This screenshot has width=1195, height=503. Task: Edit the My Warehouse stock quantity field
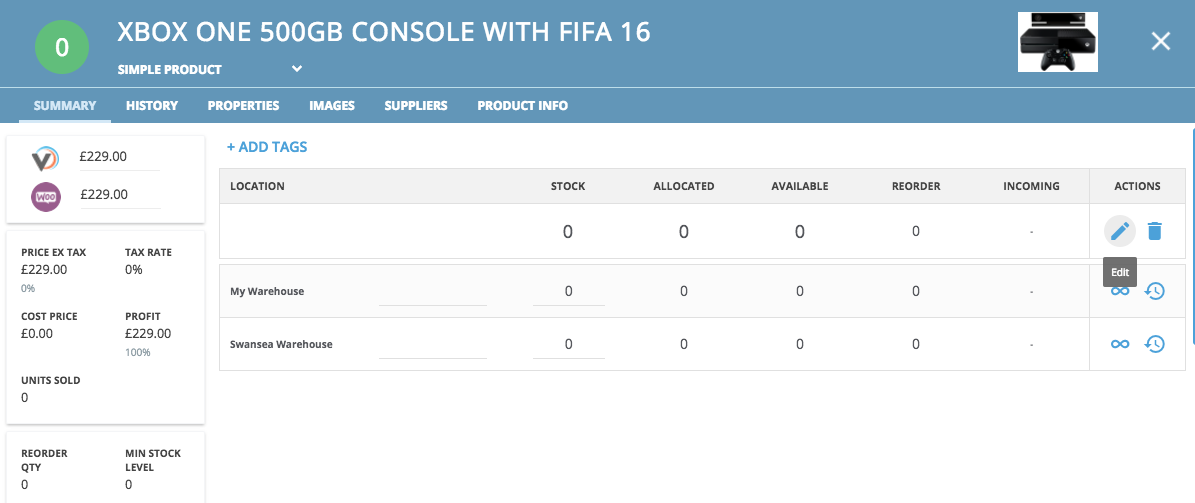tap(569, 292)
